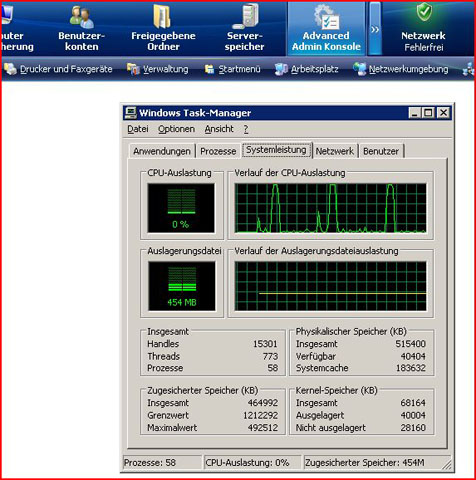Grab the Task-Manager resize grip corner
Viewport: 476px width, 480px height.
(447, 465)
